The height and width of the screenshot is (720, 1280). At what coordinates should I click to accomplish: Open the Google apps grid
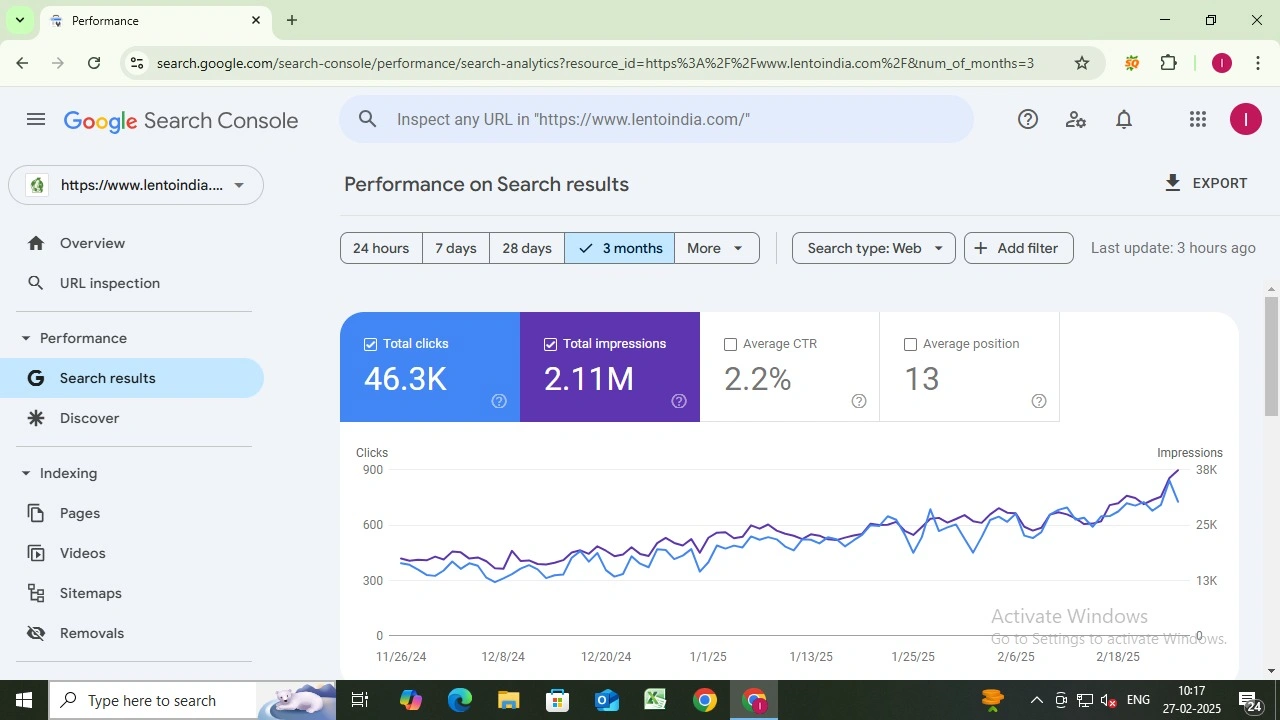(1198, 120)
